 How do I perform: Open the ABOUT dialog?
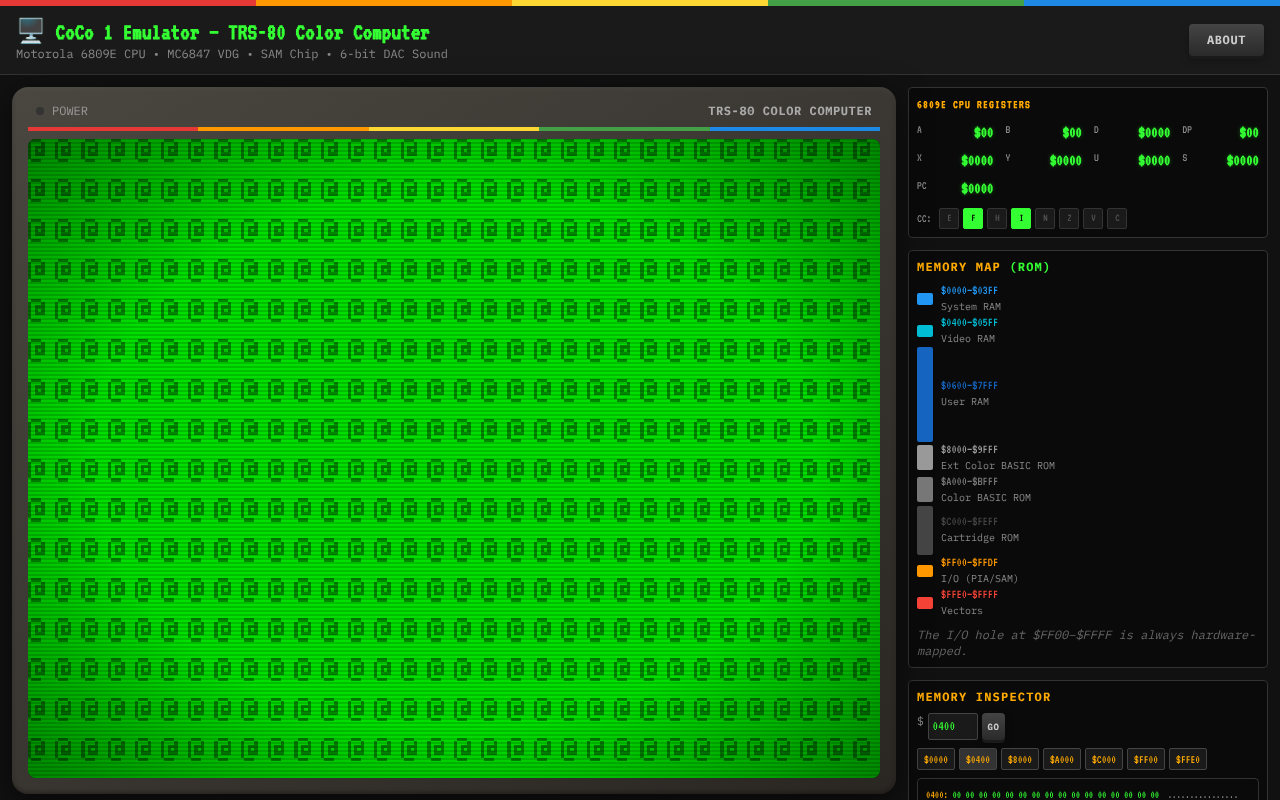pyautogui.click(x=1226, y=40)
